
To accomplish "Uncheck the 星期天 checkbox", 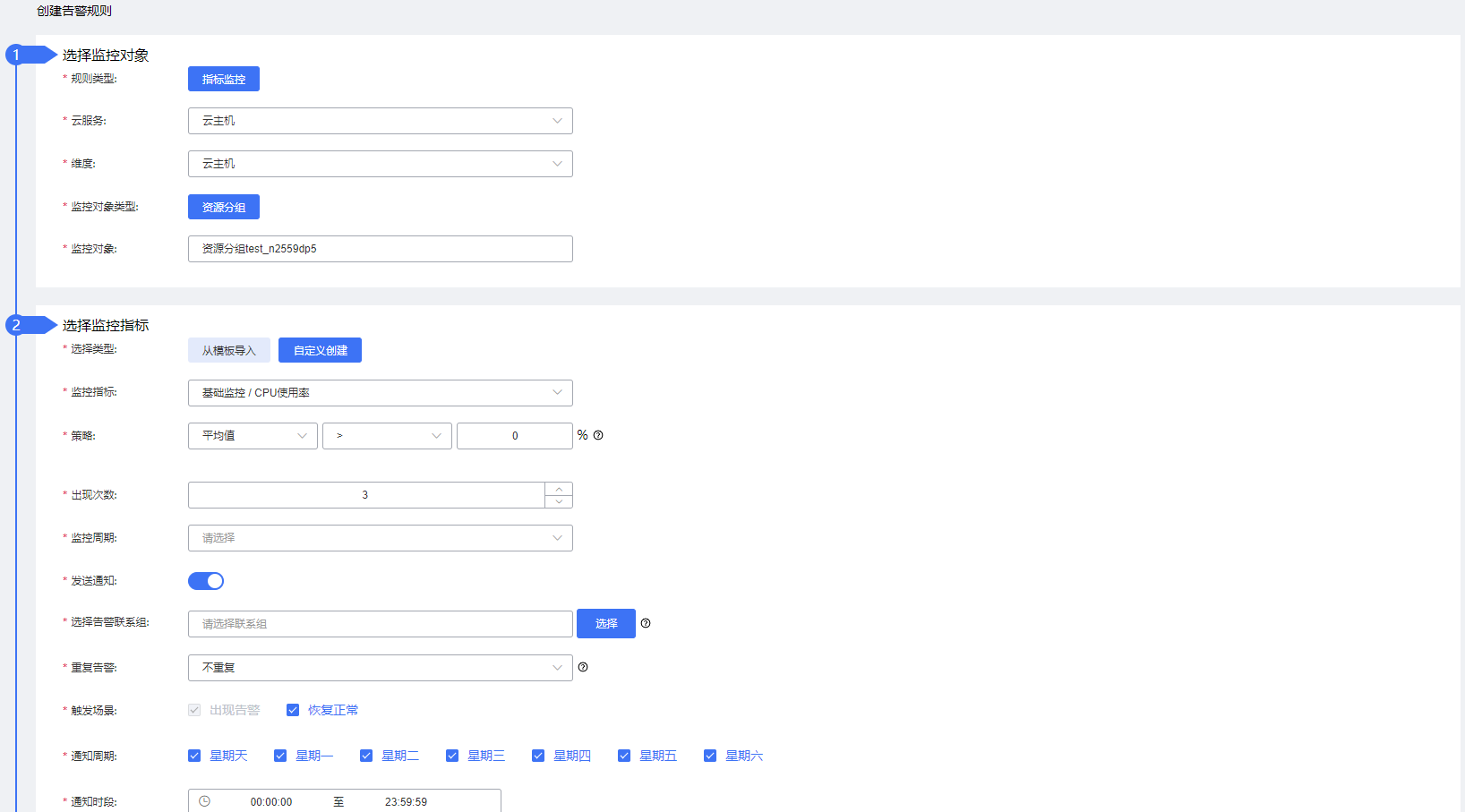I will click(194, 756).
